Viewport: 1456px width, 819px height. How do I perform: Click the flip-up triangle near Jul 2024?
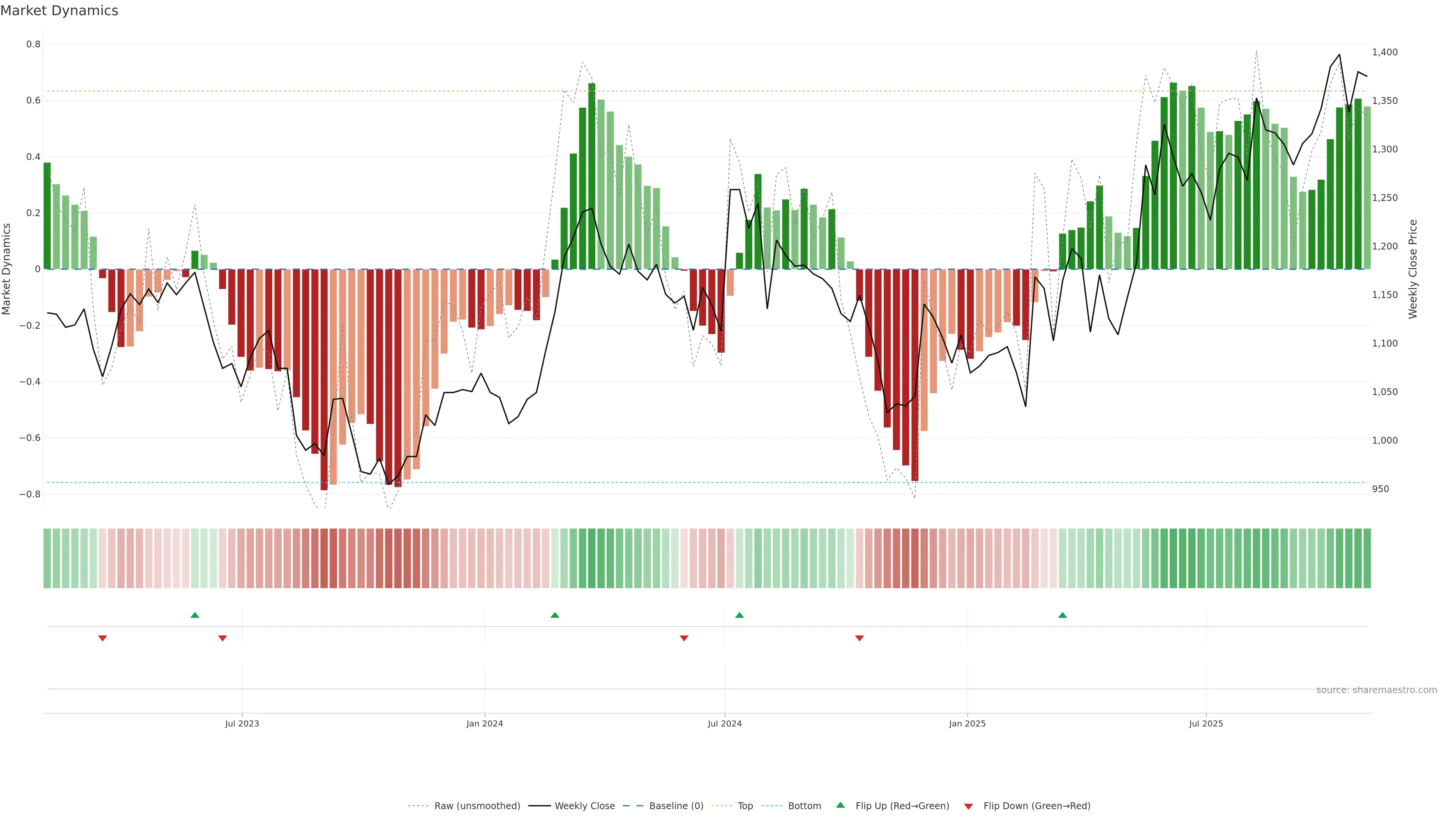(739, 615)
